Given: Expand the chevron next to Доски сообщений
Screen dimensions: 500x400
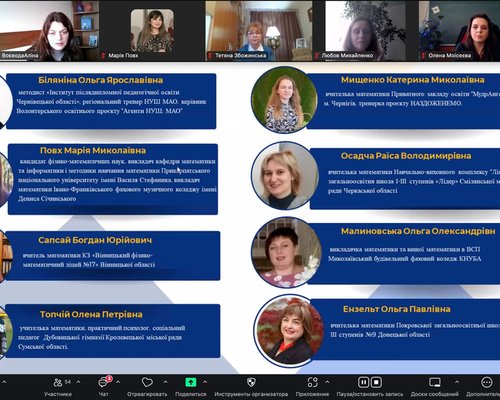Looking at the screenshot, I should [x=457, y=382].
